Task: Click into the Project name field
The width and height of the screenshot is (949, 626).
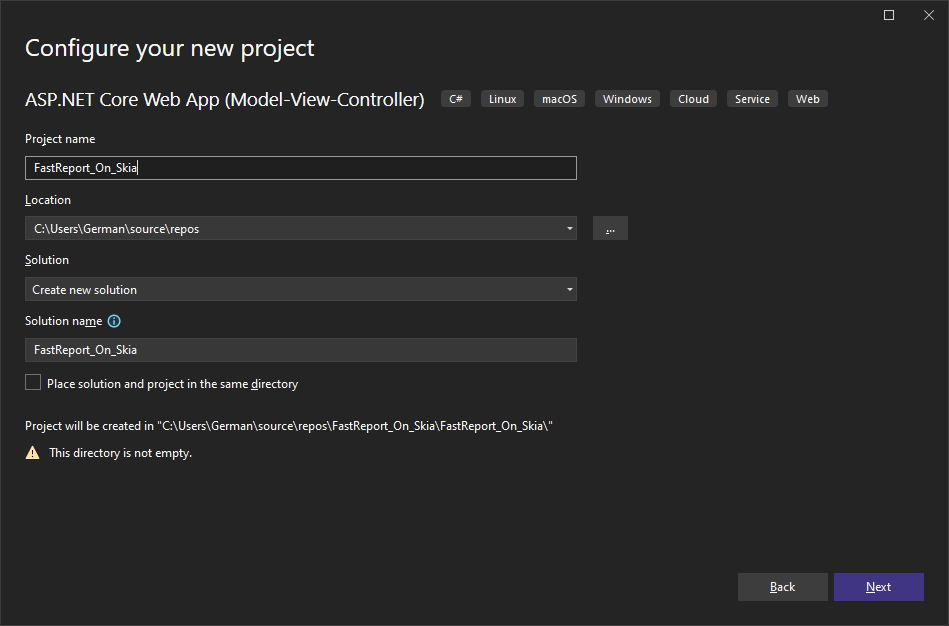Action: point(300,169)
